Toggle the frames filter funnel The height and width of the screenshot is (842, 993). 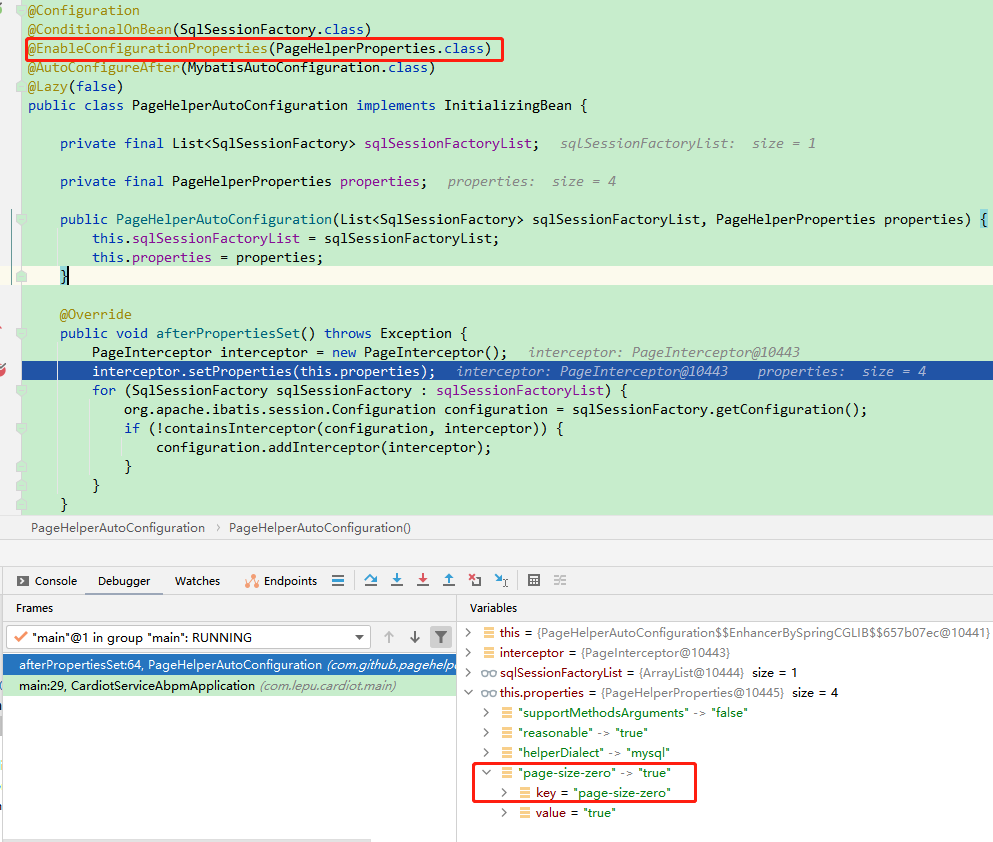click(440, 637)
